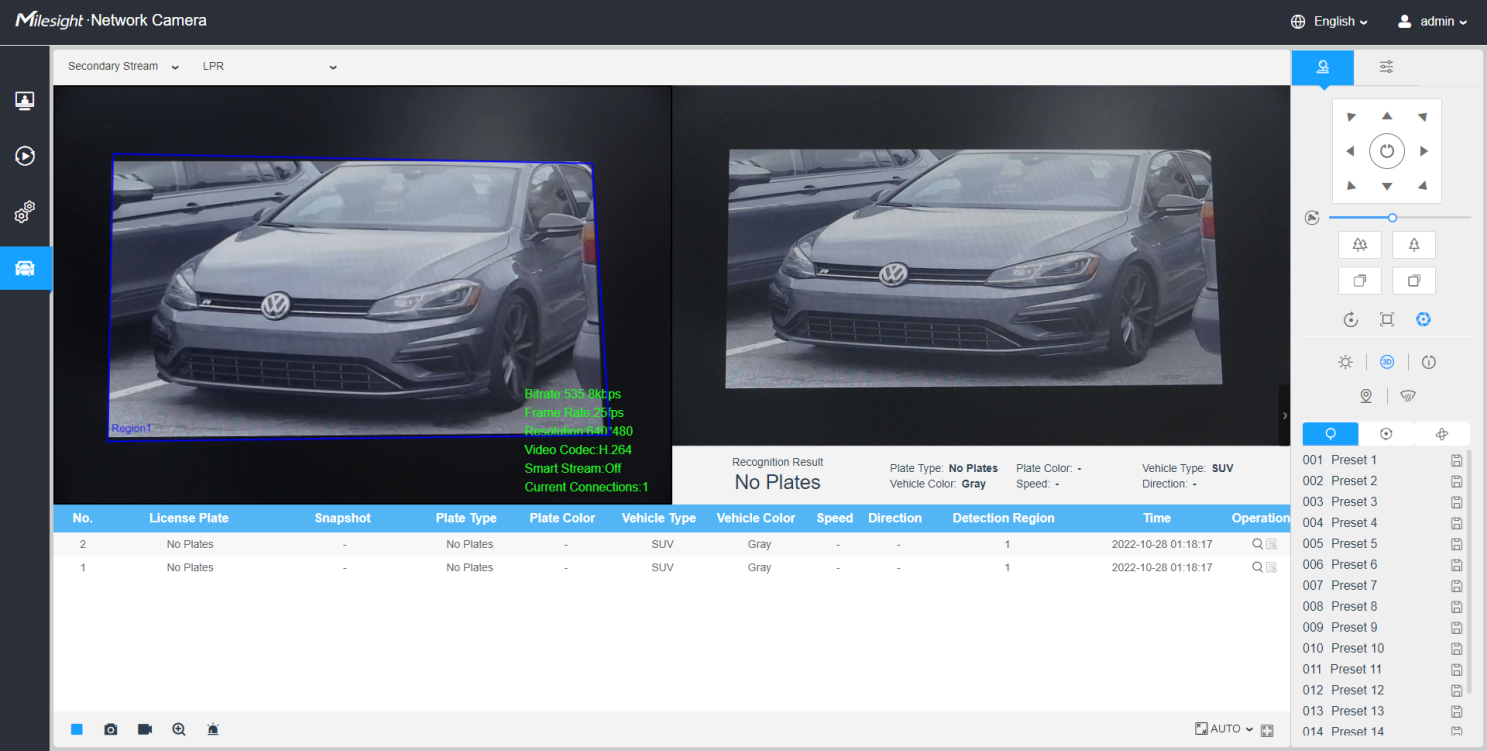
Task: Click the right focus far button
Action: (1414, 281)
